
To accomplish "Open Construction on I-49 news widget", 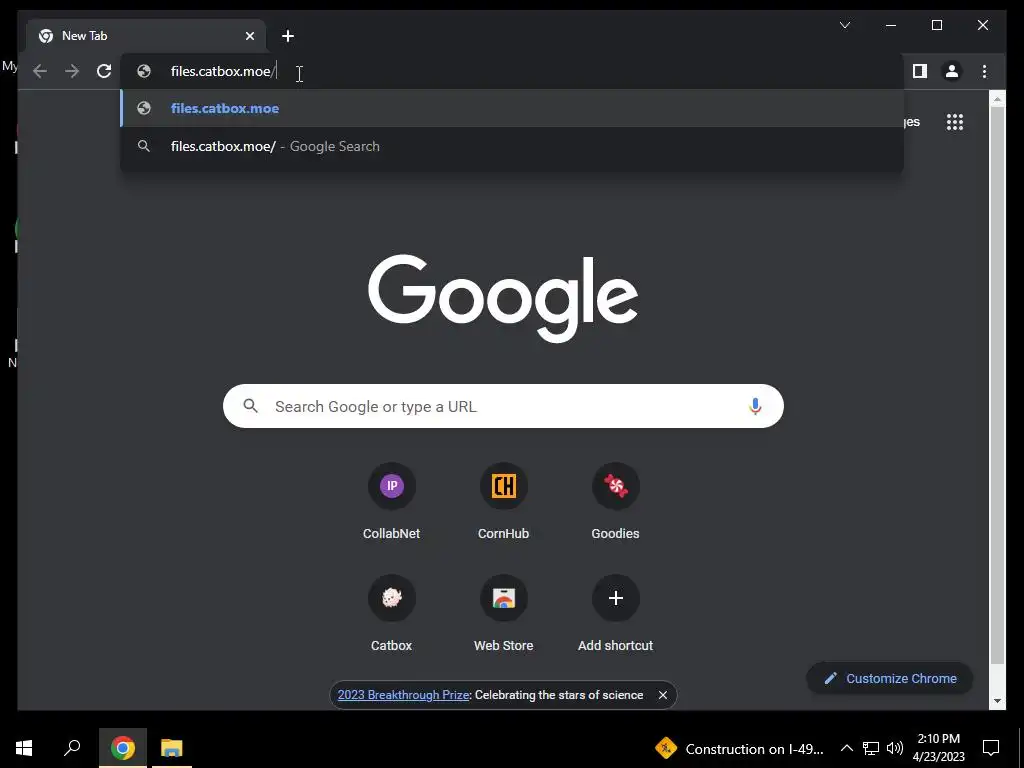I will tap(740, 748).
